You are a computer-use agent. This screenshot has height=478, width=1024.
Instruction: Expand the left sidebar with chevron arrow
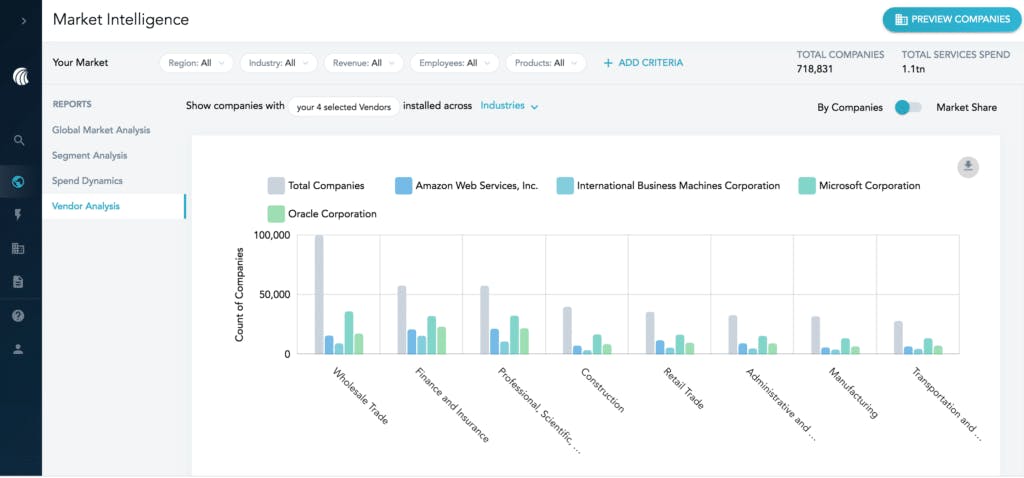point(21,21)
